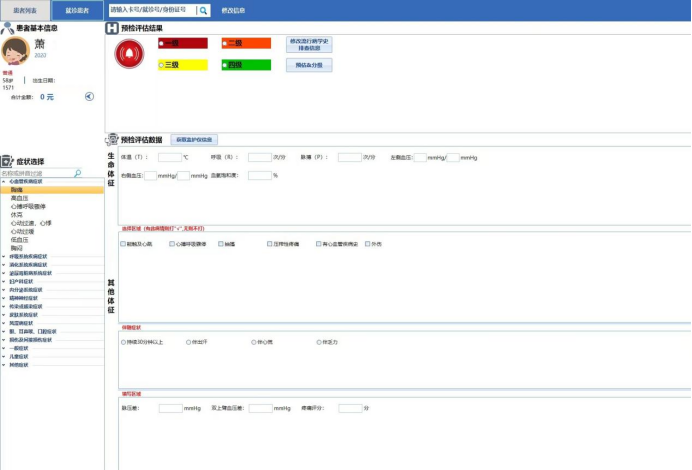Click the 预检评估数据 section icon
This screenshot has width=692, height=470.
click(x=112, y=139)
